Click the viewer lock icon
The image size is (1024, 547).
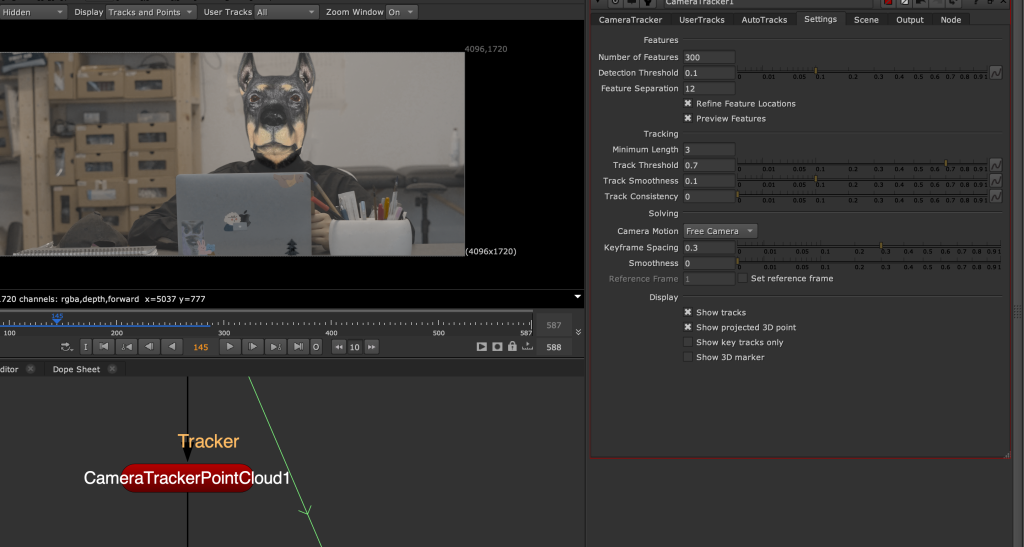coord(513,347)
